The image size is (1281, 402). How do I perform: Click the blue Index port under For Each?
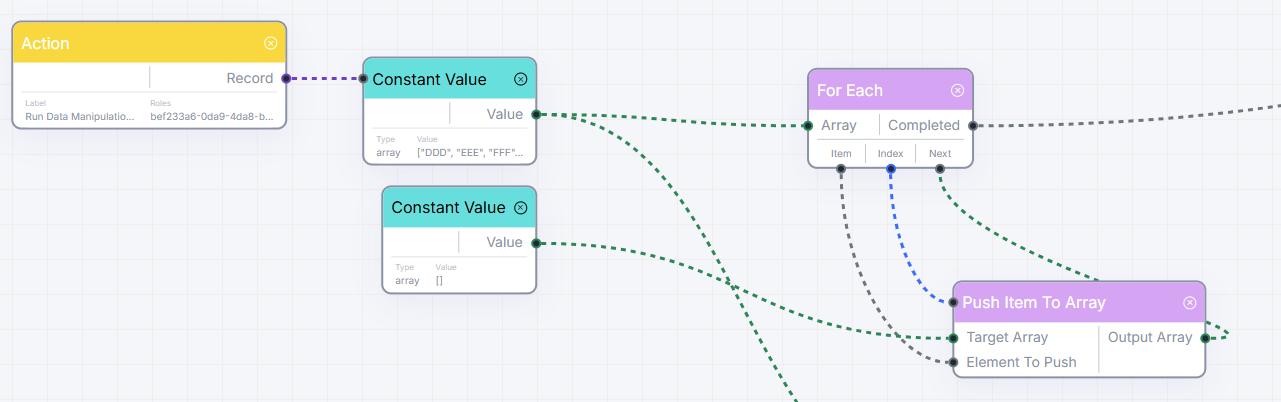tap(890, 169)
